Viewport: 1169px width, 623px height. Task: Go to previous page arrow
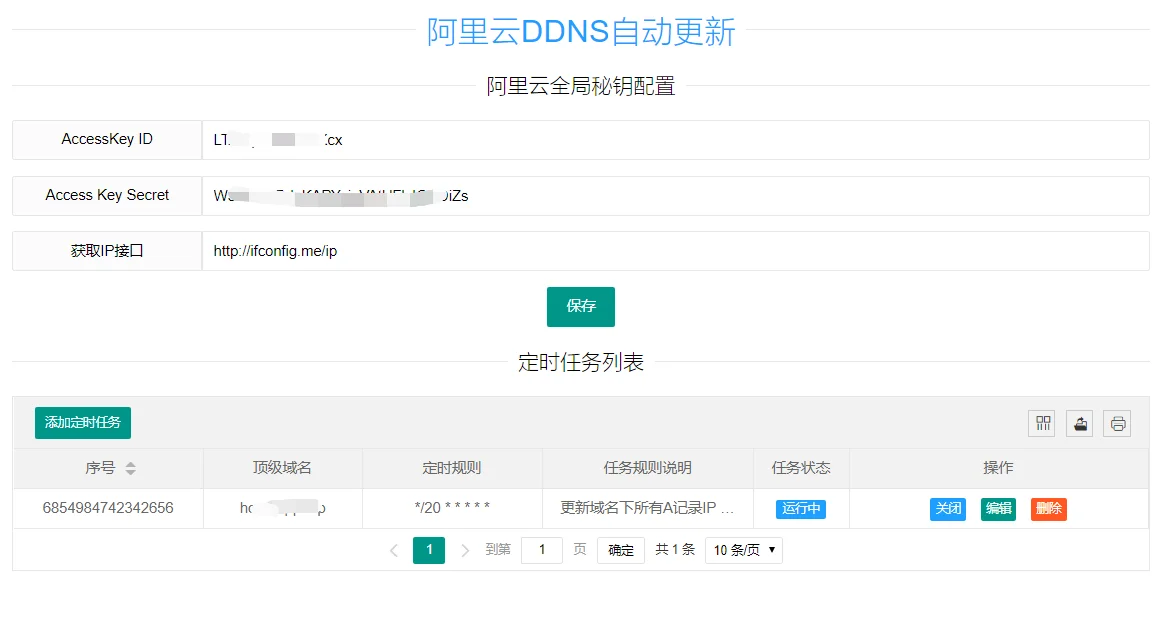[394, 550]
